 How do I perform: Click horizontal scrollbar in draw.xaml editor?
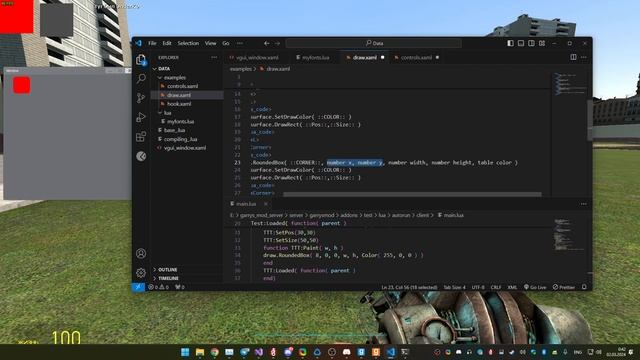coord(412,194)
